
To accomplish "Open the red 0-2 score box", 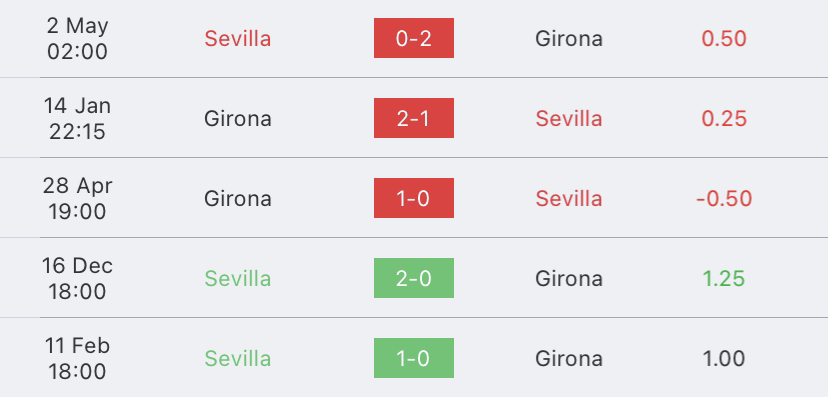I will [413, 38].
